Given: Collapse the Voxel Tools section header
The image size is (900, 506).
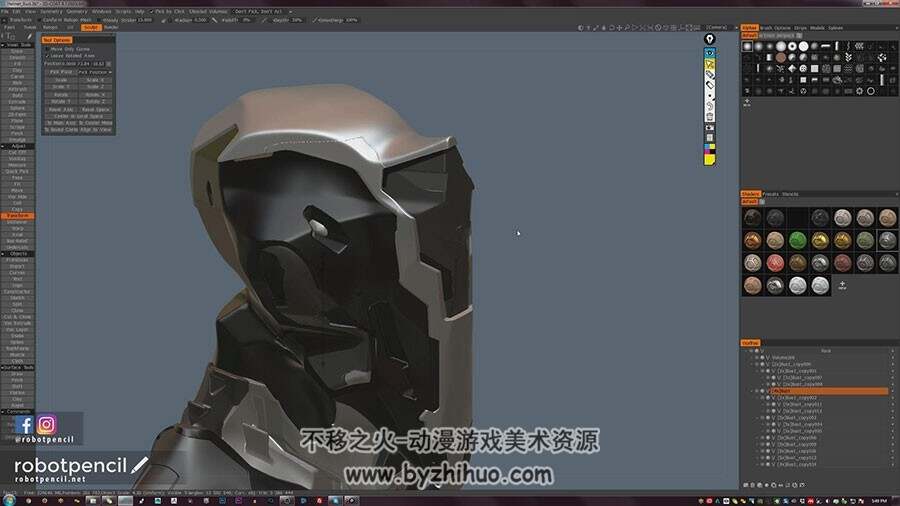Looking at the screenshot, I should (x=18, y=45).
